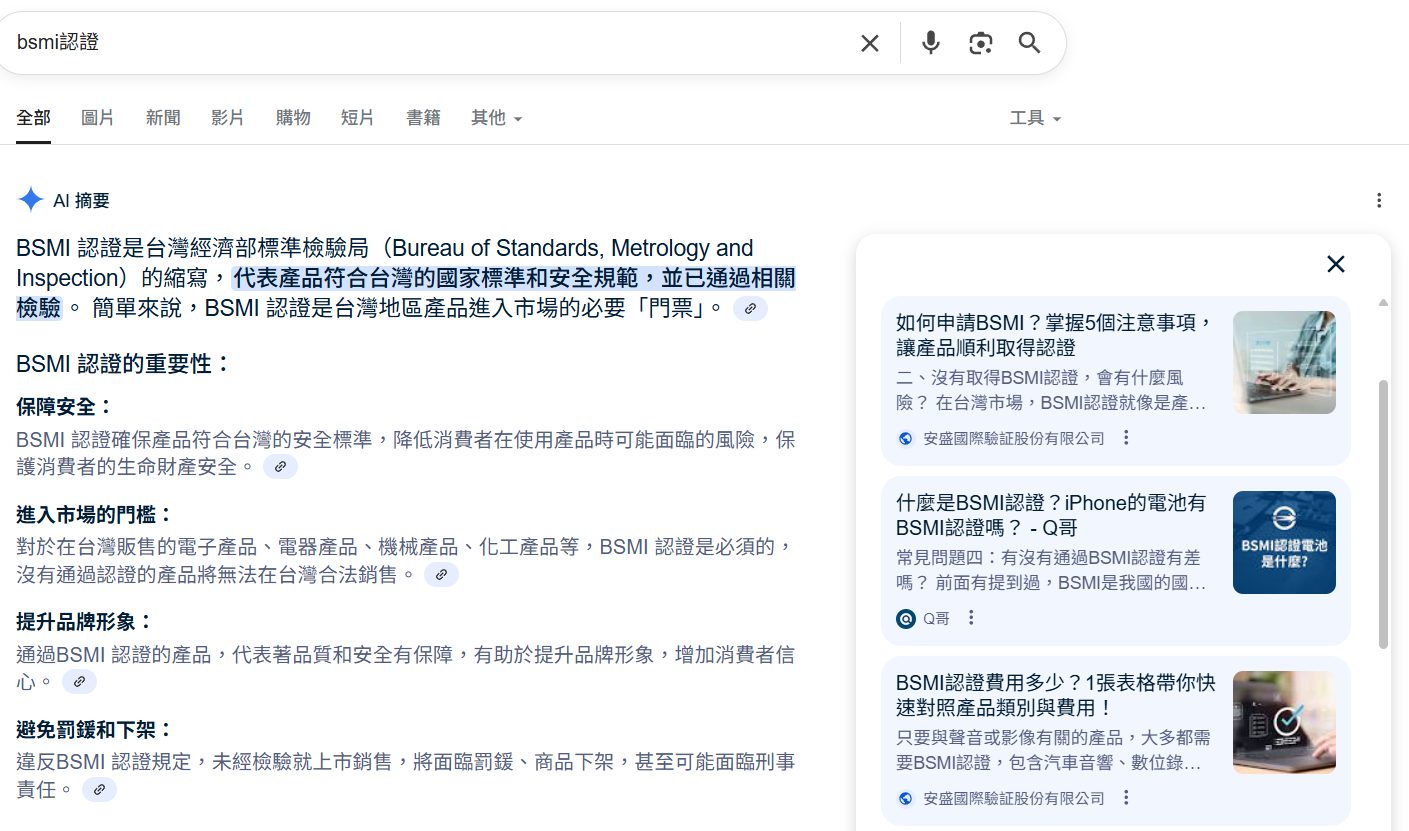Click thumbnail of BSMI認證費用多少 article

point(1284,722)
